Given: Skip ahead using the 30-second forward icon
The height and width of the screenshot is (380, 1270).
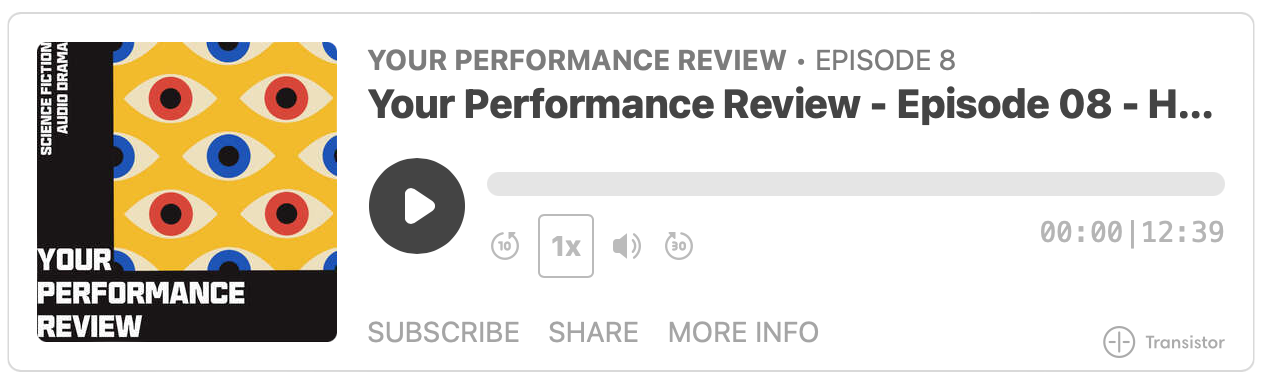Looking at the screenshot, I should click(679, 245).
